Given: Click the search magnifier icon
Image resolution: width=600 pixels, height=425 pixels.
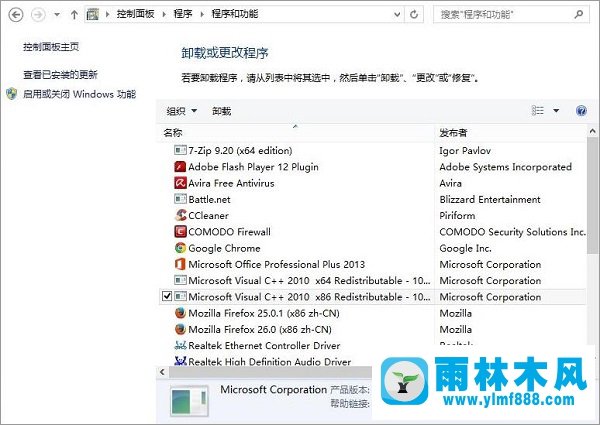Looking at the screenshot, I should point(579,15).
